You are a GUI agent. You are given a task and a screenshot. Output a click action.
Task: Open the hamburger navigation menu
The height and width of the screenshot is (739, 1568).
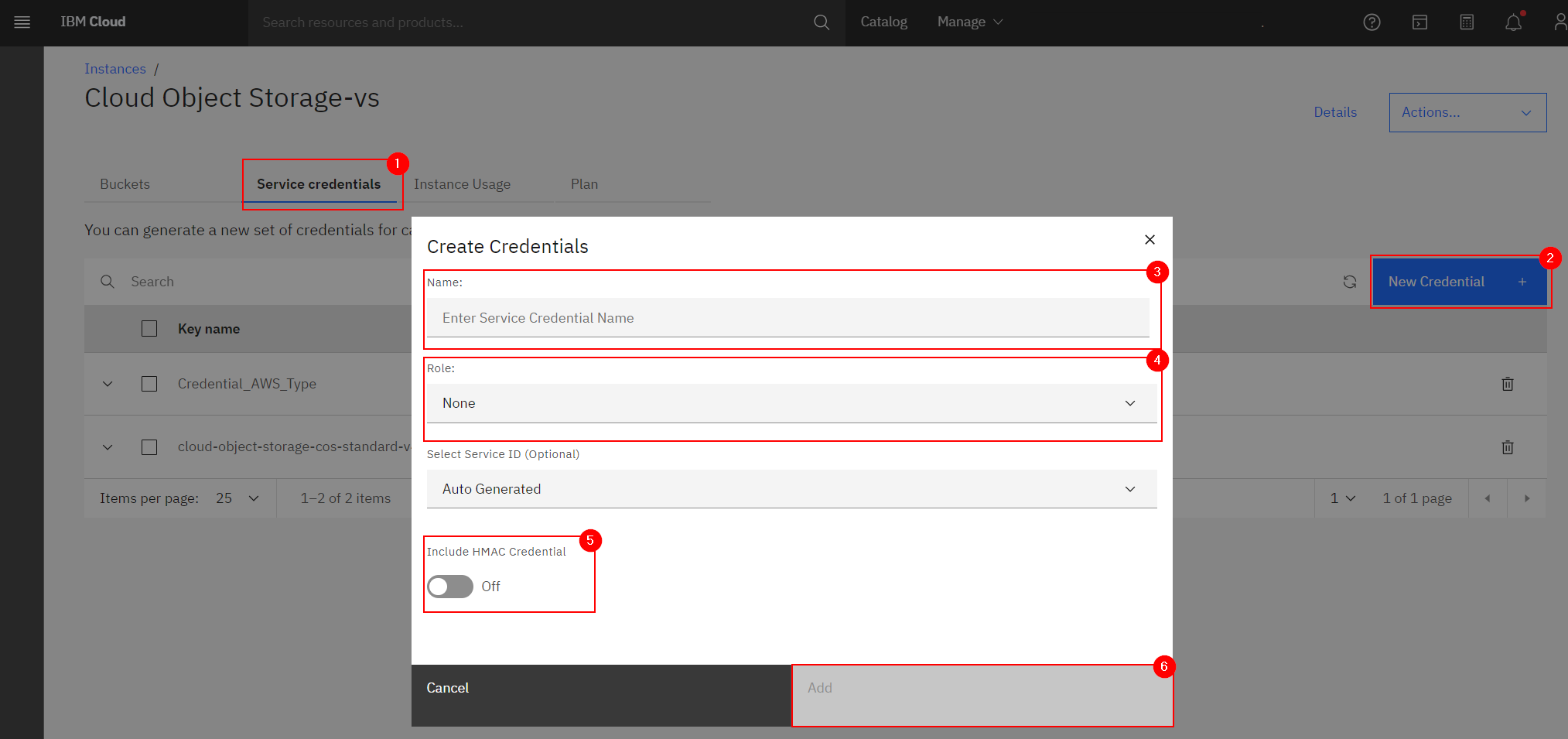pyautogui.click(x=22, y=22)
